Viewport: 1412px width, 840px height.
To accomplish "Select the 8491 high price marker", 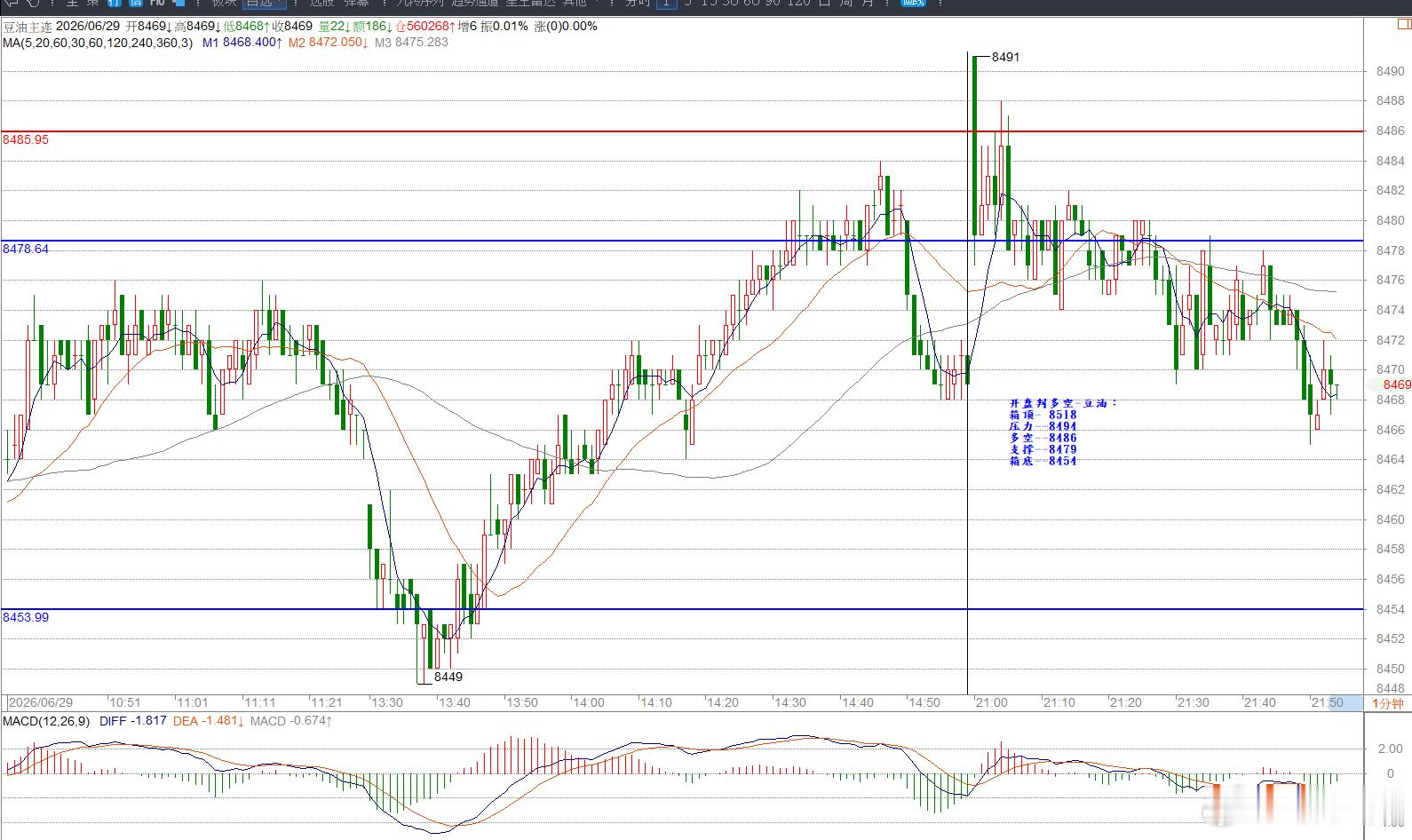I will coord(1005,57).
